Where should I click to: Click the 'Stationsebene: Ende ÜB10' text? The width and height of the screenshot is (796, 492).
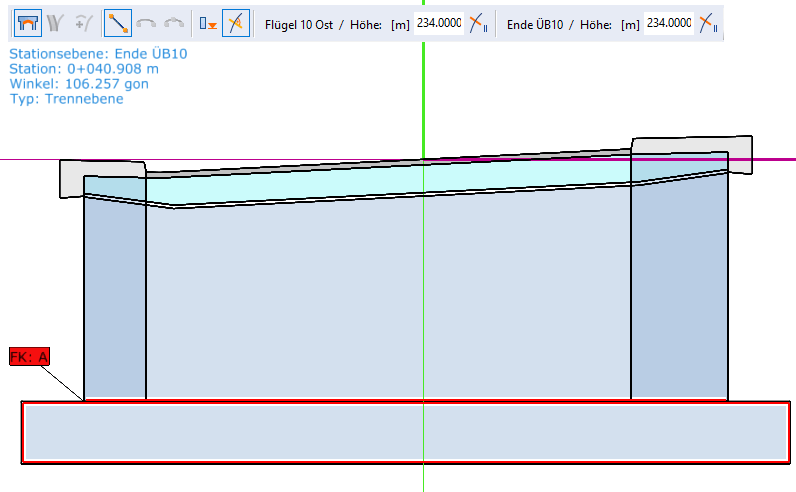(98, 54)
